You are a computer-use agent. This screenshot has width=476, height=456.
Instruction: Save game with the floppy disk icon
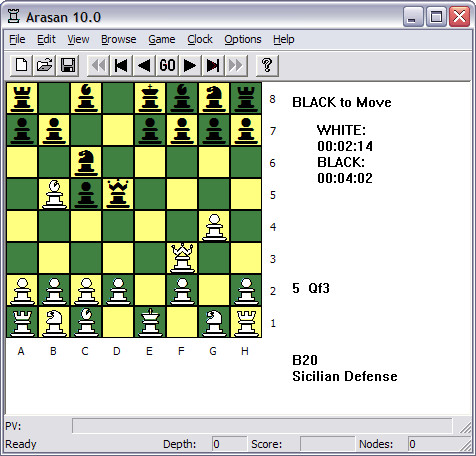68,65
